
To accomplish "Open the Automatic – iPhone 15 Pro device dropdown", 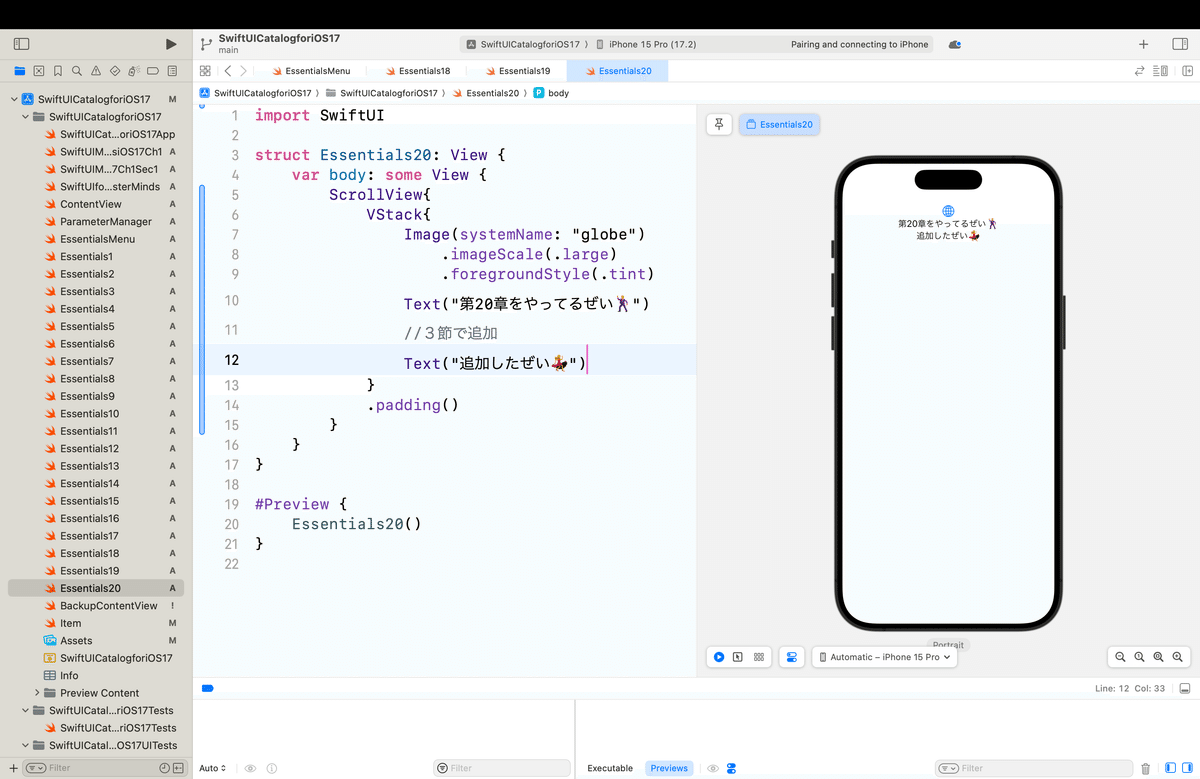I will 885,657.
